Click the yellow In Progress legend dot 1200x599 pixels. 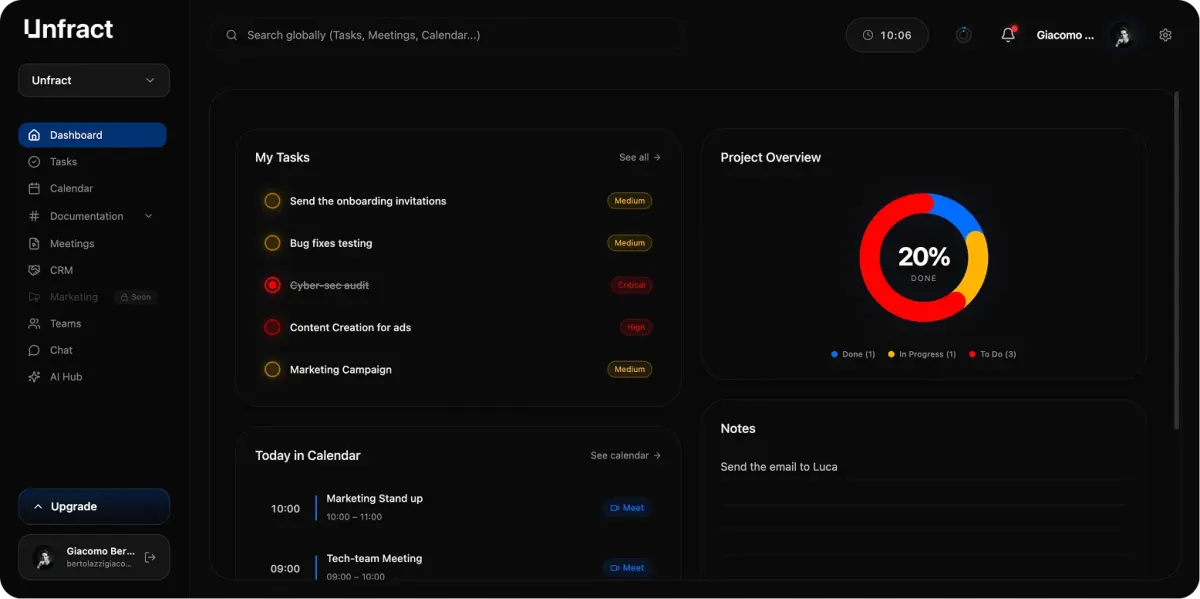891,354
